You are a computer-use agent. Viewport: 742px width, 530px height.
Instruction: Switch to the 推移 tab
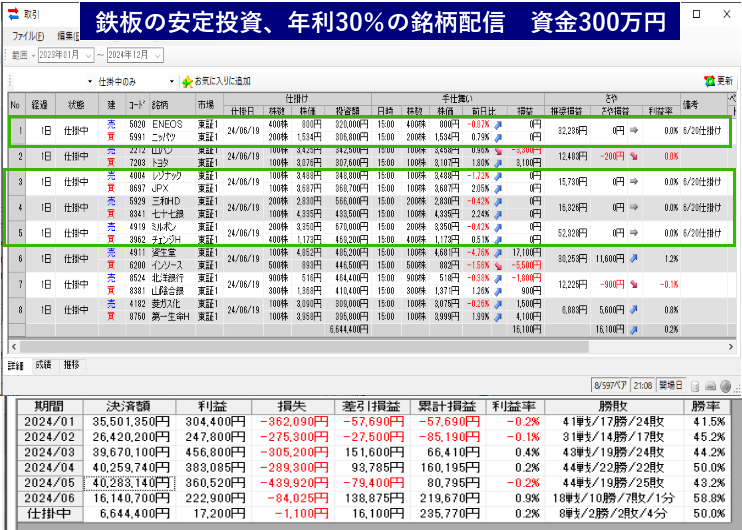72,365
